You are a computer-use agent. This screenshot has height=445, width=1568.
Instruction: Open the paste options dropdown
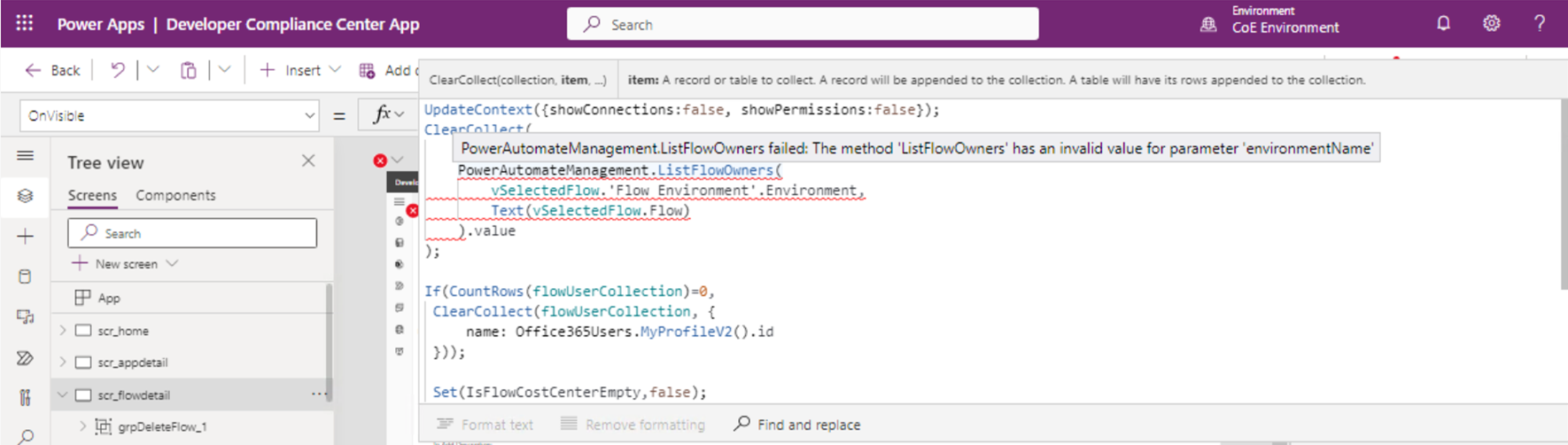click(224, 70)
